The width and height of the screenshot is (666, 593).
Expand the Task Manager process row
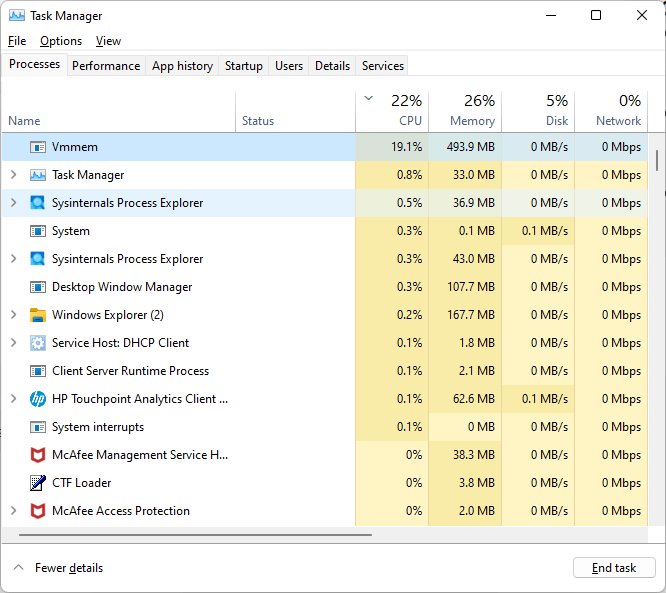14,175
